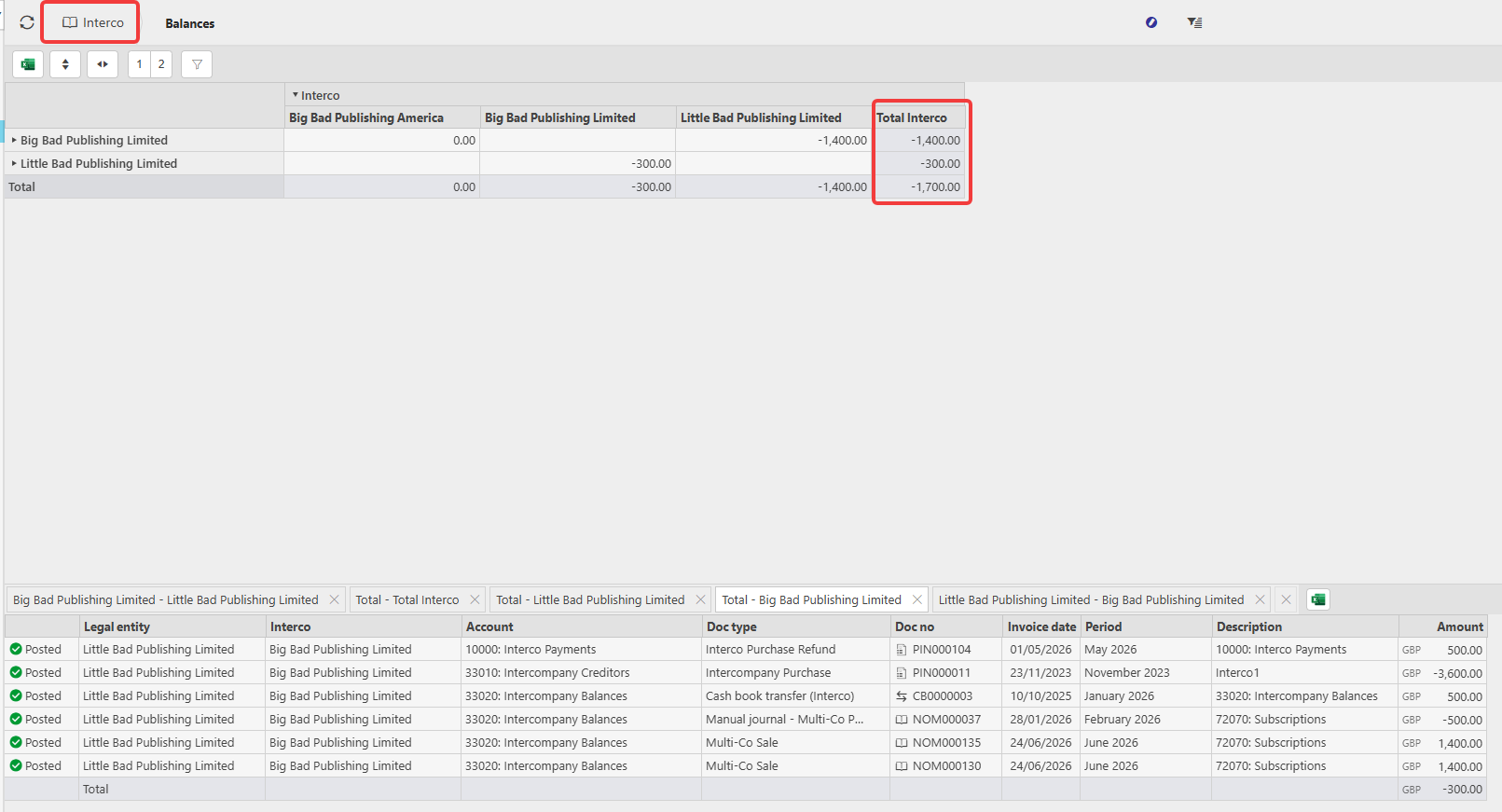Close the Total - Big Bad Publishing Limited tab
The width and height of the screenshot is (1502, 812).
pos(917,599)
